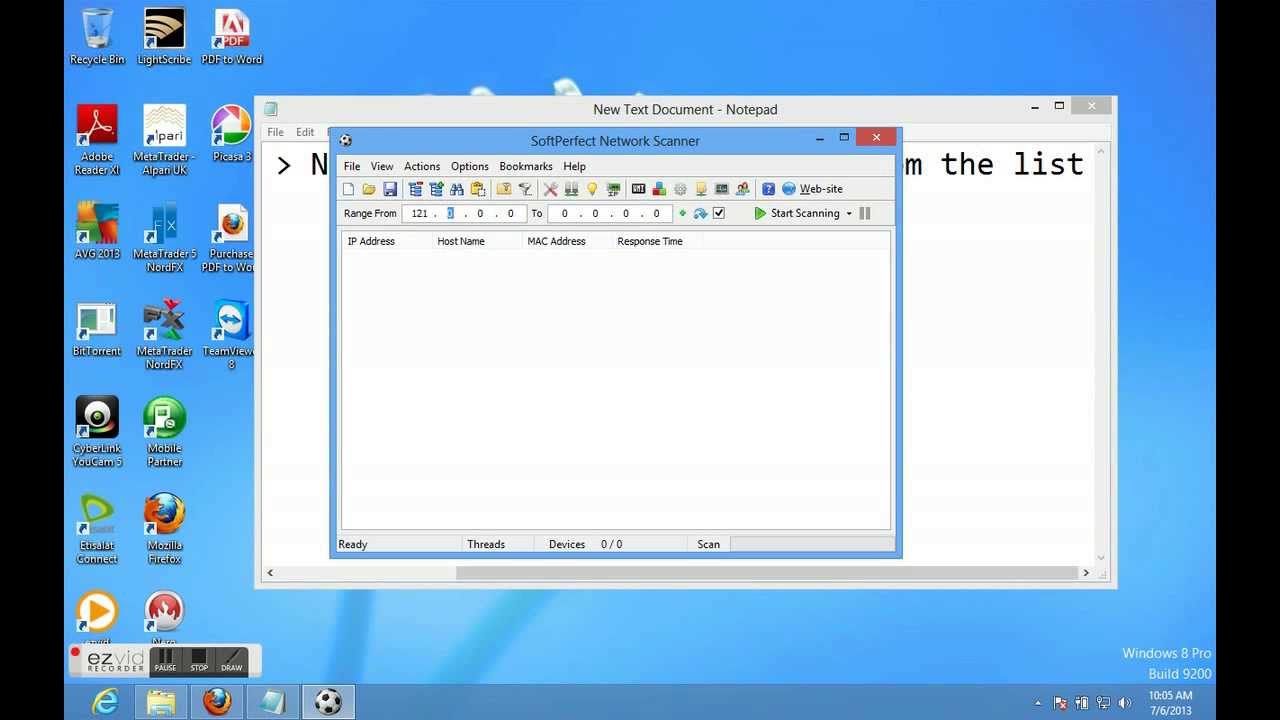
Task: Click Notepad scroll down arrow
Action: [1101, 558]
